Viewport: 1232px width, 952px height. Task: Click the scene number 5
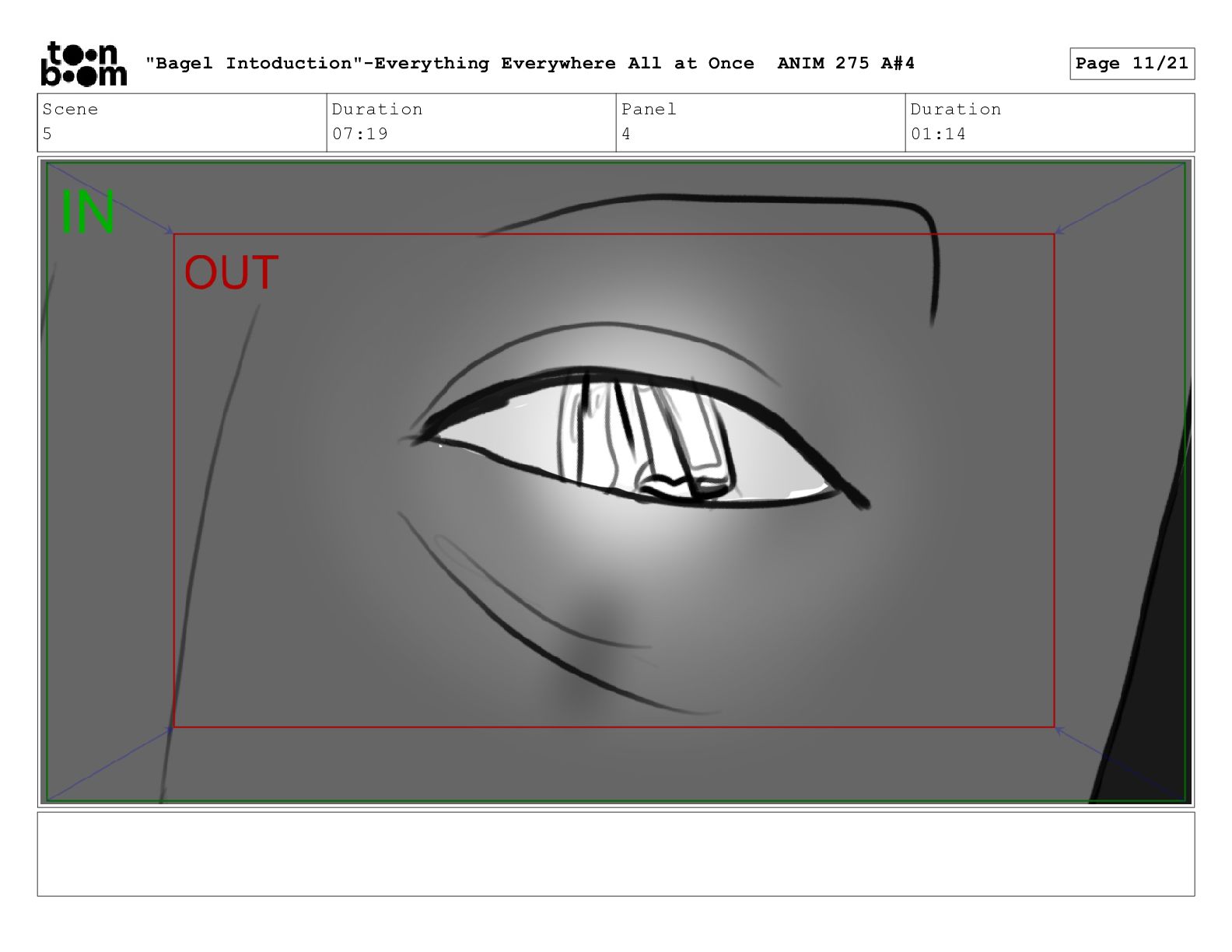[47, 134]
